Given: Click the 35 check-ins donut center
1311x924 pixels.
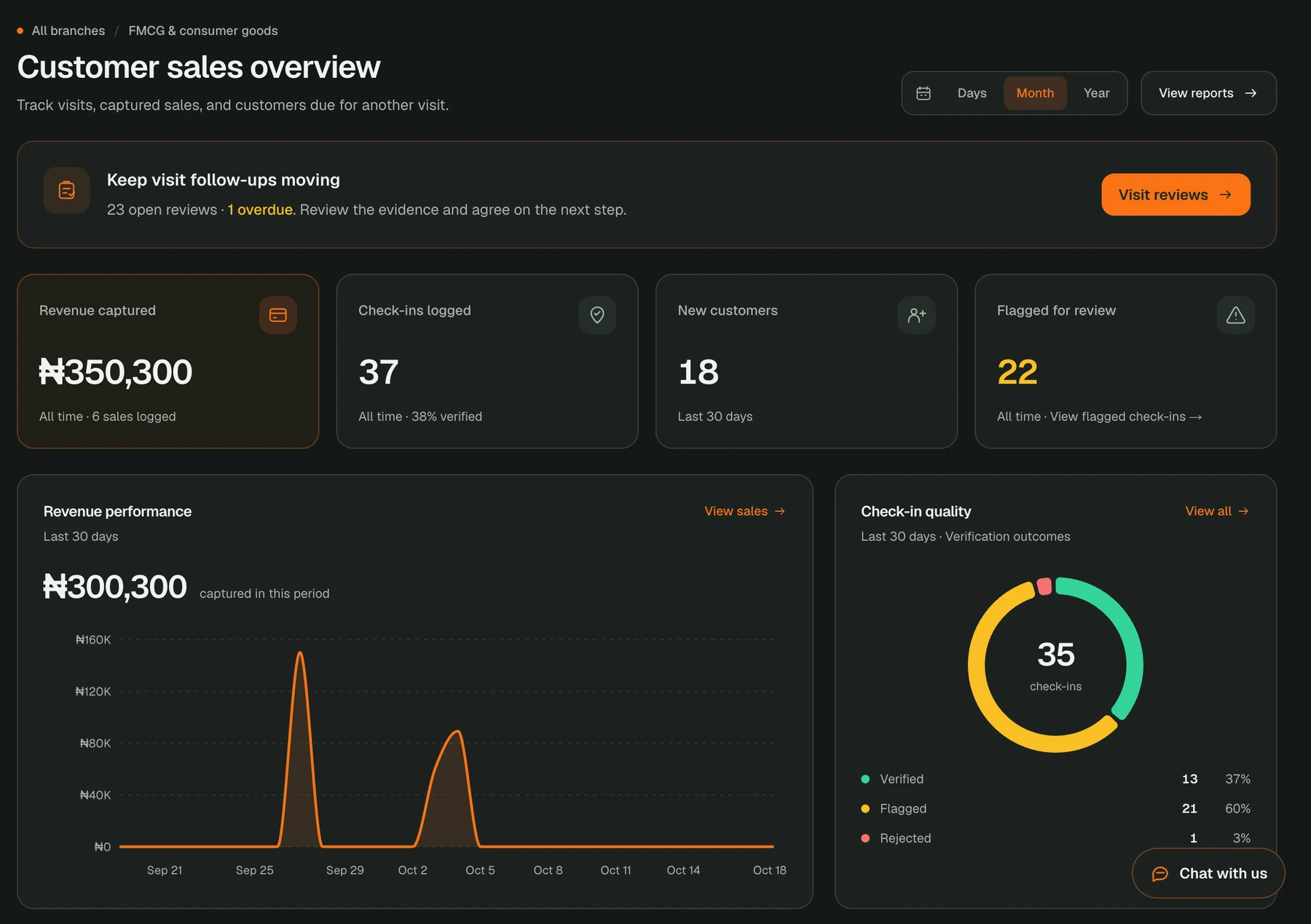Looking at the screenshot, I should point(1055,664).
